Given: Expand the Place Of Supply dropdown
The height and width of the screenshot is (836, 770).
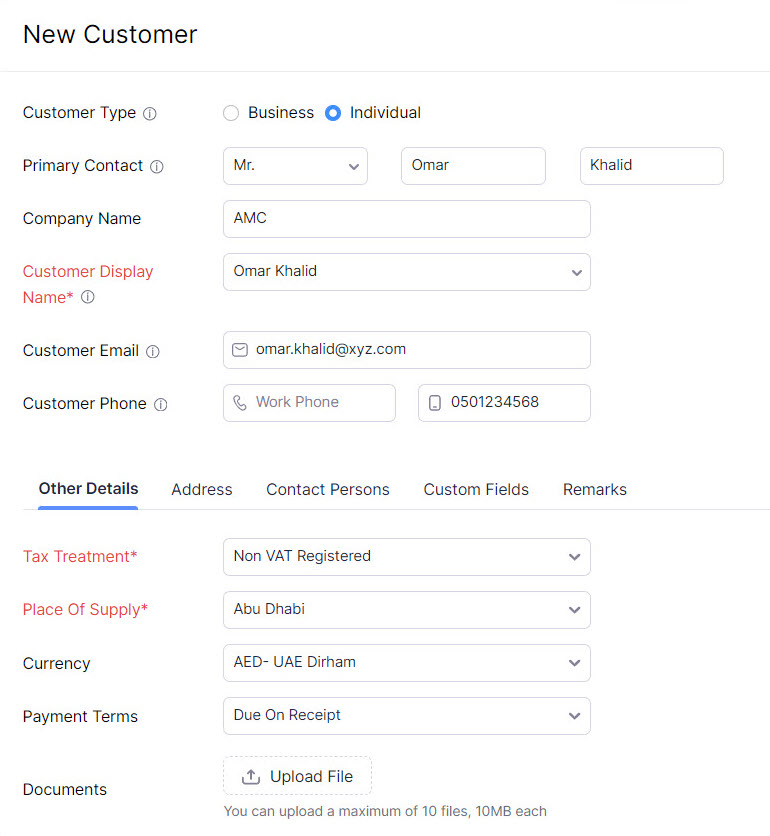Looking at the screenshot, I should pos(406,610).
